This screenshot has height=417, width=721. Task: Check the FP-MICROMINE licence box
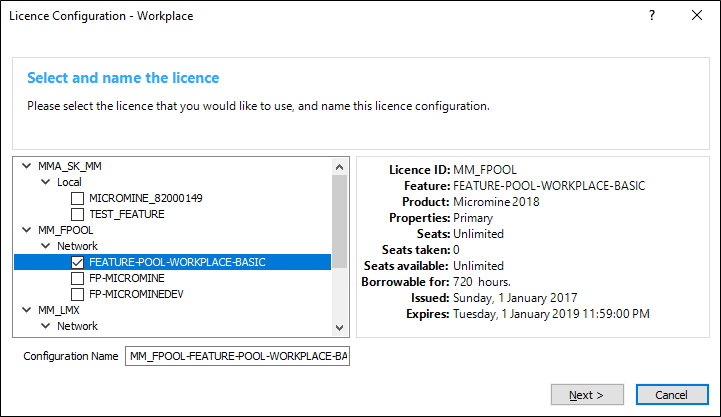[78, 278]
